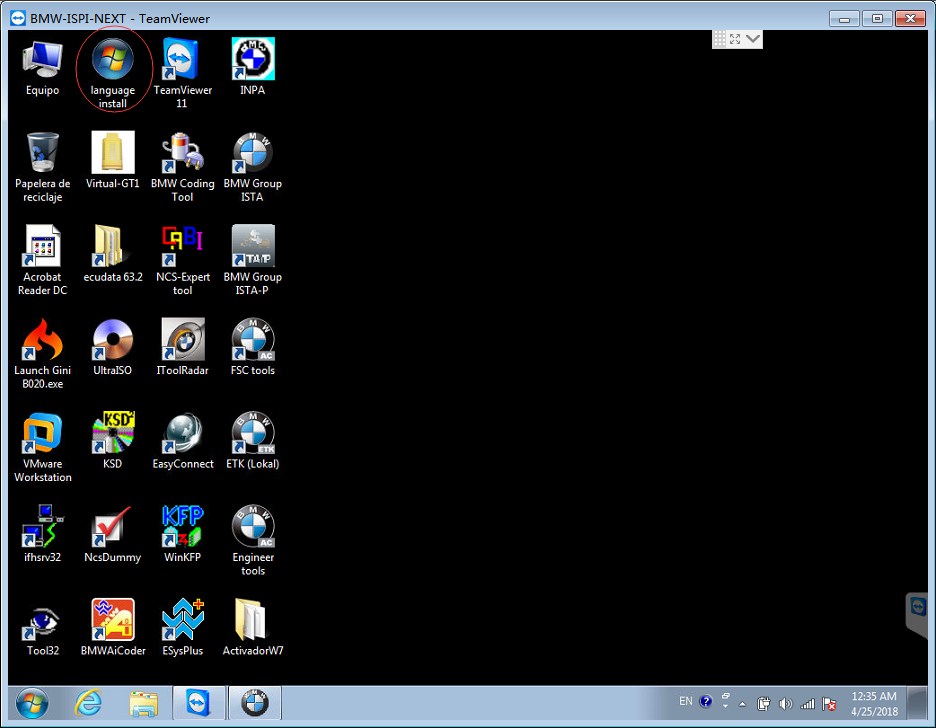This screenshot has width=936, height=728.
Task: Select the EasyConnect shortcut
Action: click(x=182, y=440)
